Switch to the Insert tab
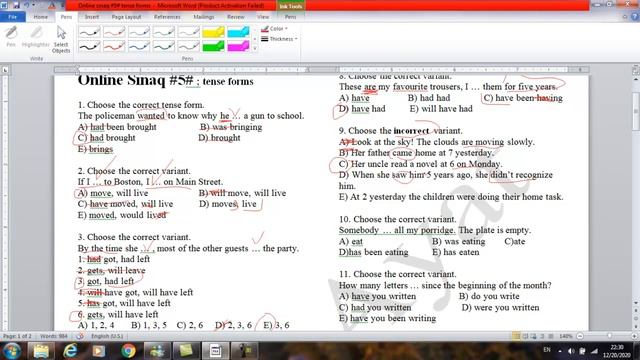 (92, 17)
